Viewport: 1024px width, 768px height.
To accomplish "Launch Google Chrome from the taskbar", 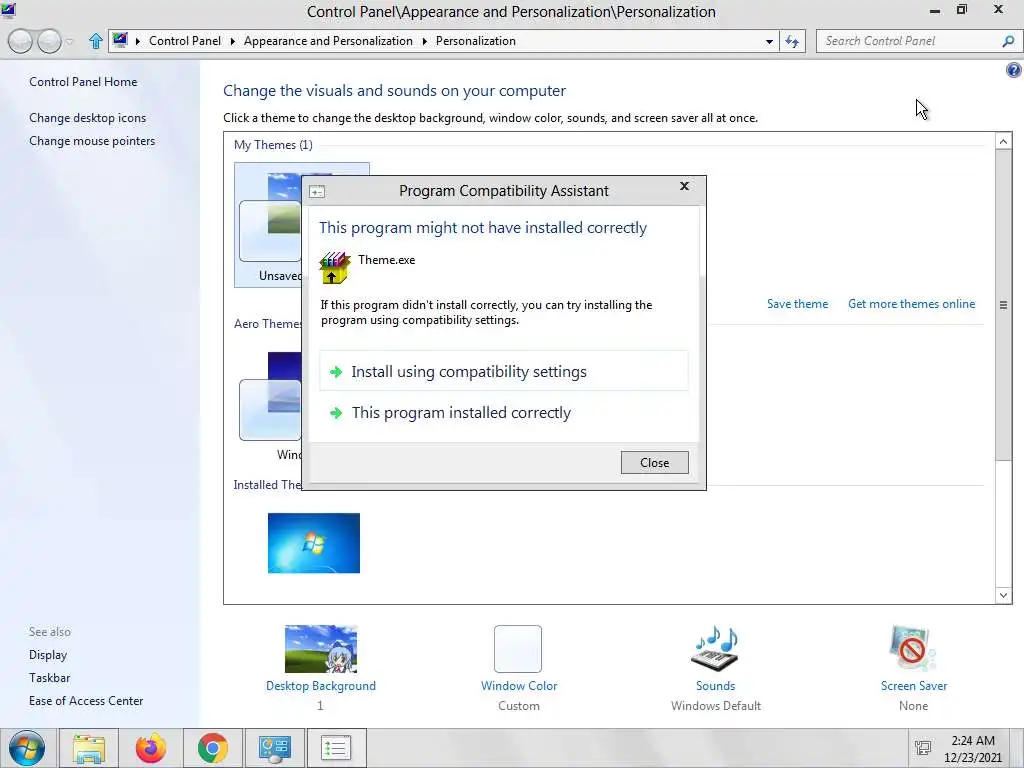I will click(x=213, y=748).
